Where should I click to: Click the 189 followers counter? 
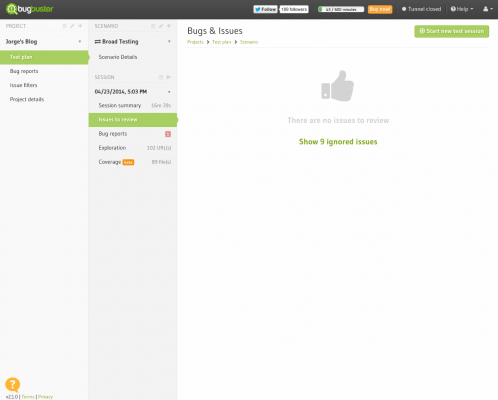294,9
